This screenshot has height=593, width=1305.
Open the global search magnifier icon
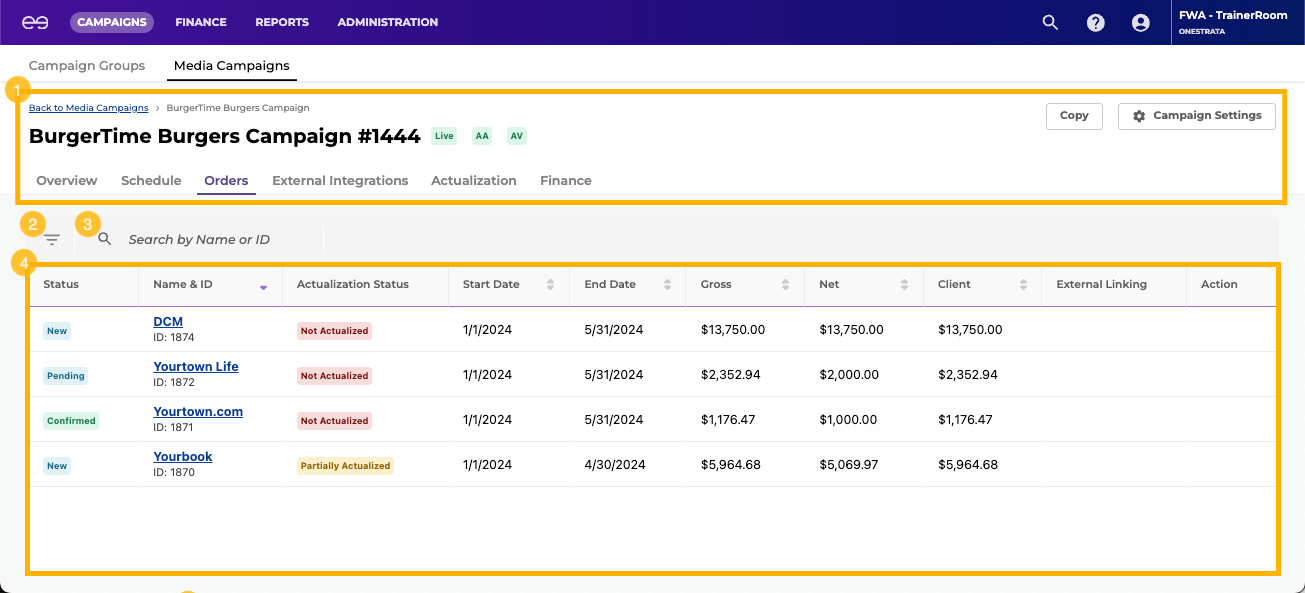(1050, 22)
